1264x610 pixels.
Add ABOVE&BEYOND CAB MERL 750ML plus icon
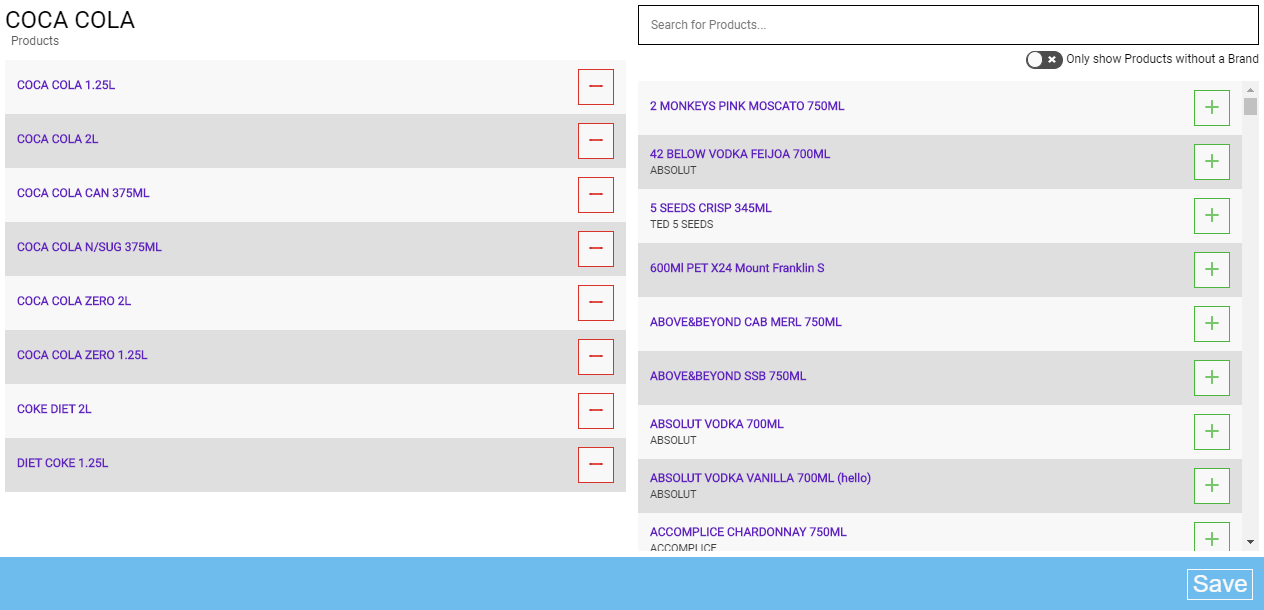1212,324
